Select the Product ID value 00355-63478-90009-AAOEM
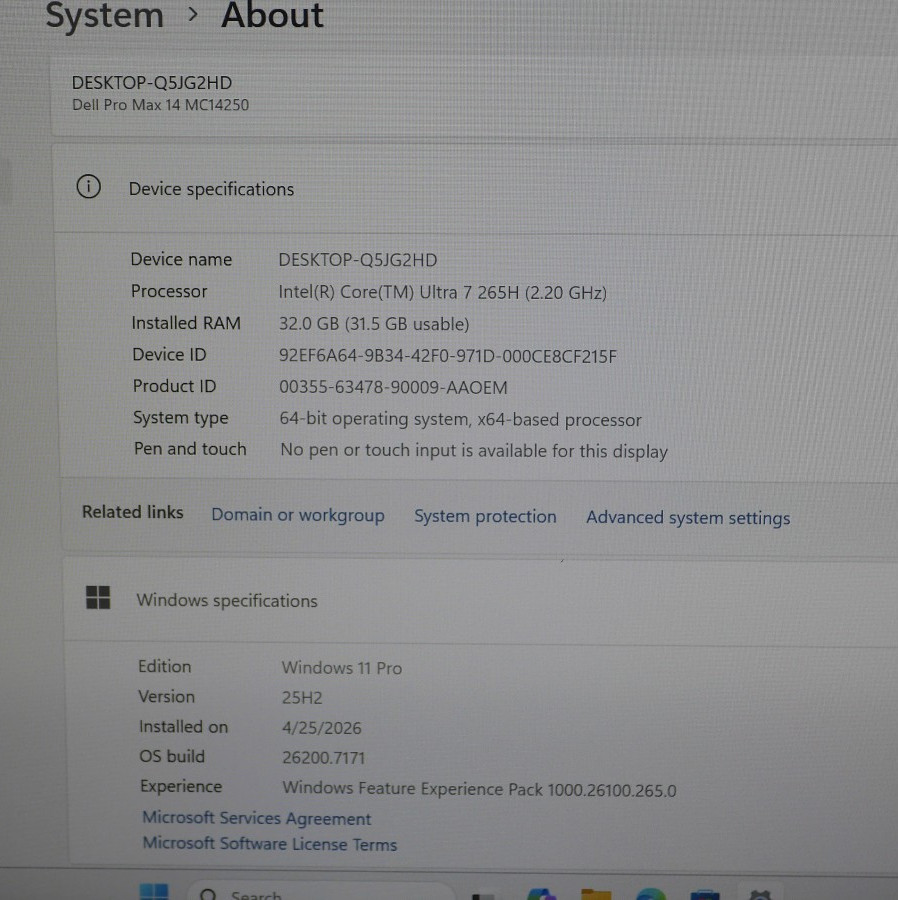This screenshot has width=898, height=900. [x=394, y=387]
